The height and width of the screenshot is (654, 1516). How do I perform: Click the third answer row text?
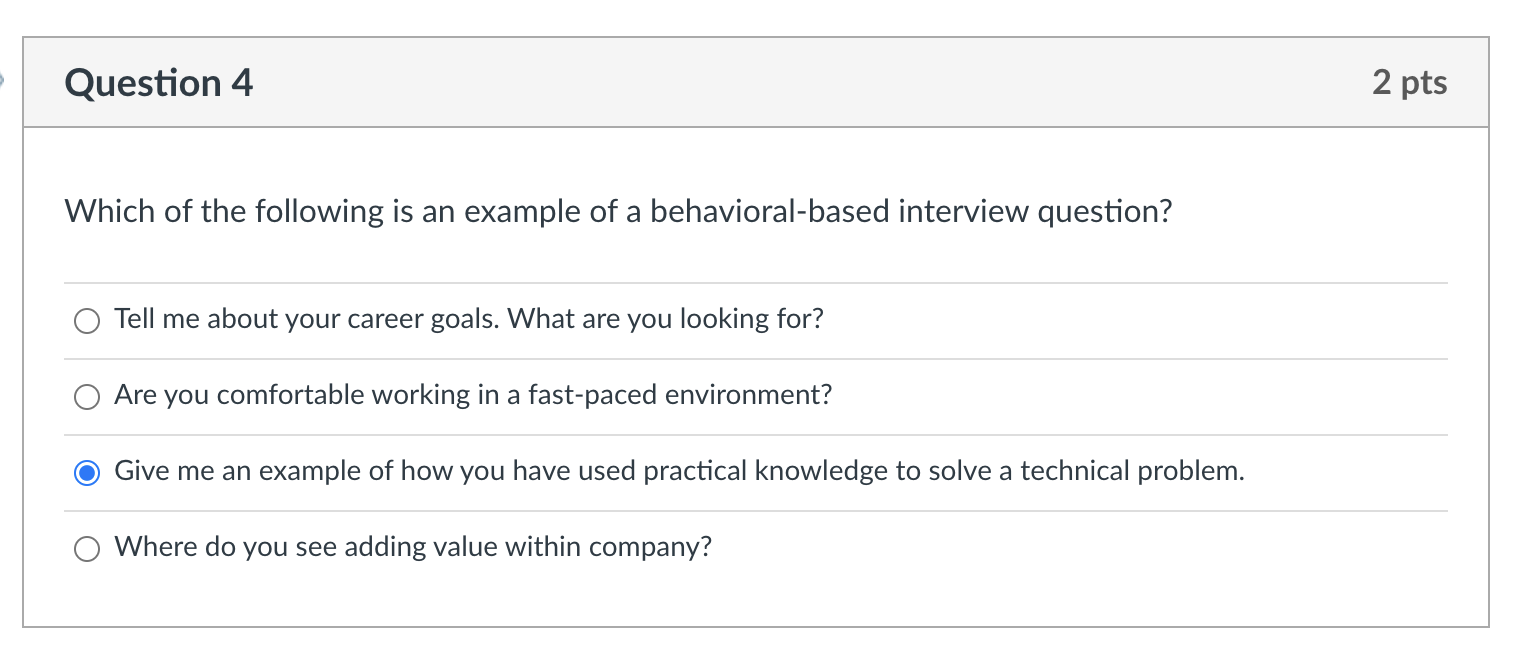(679, 470)
